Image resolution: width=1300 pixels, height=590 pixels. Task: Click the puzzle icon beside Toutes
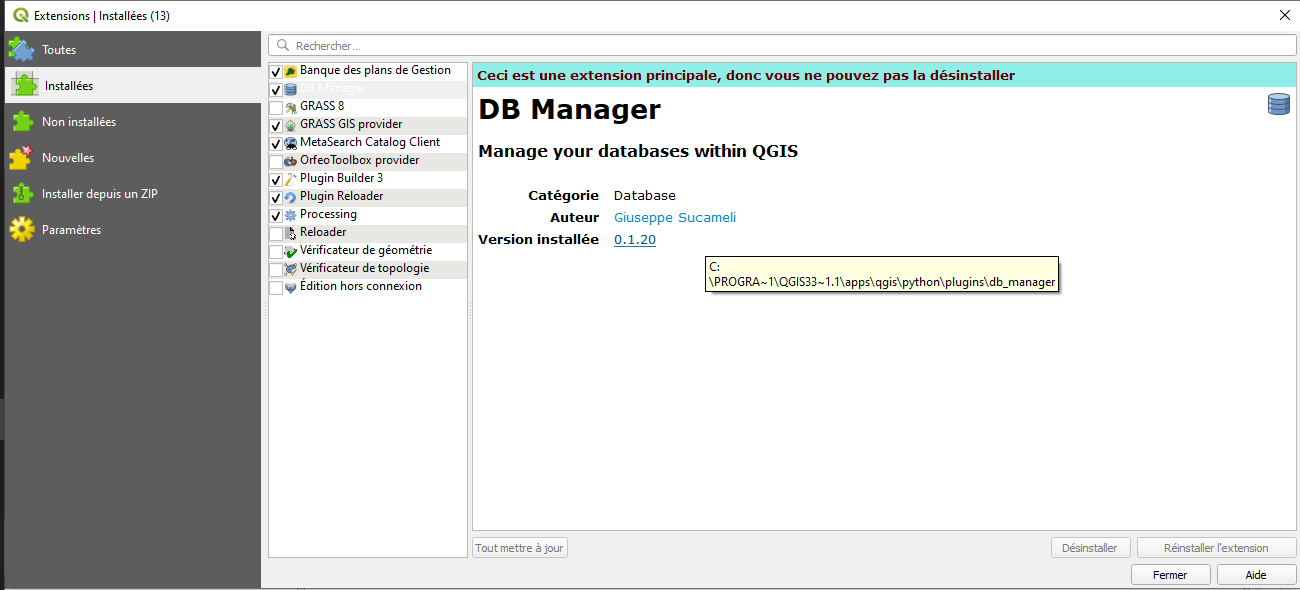tap(21, 49)
